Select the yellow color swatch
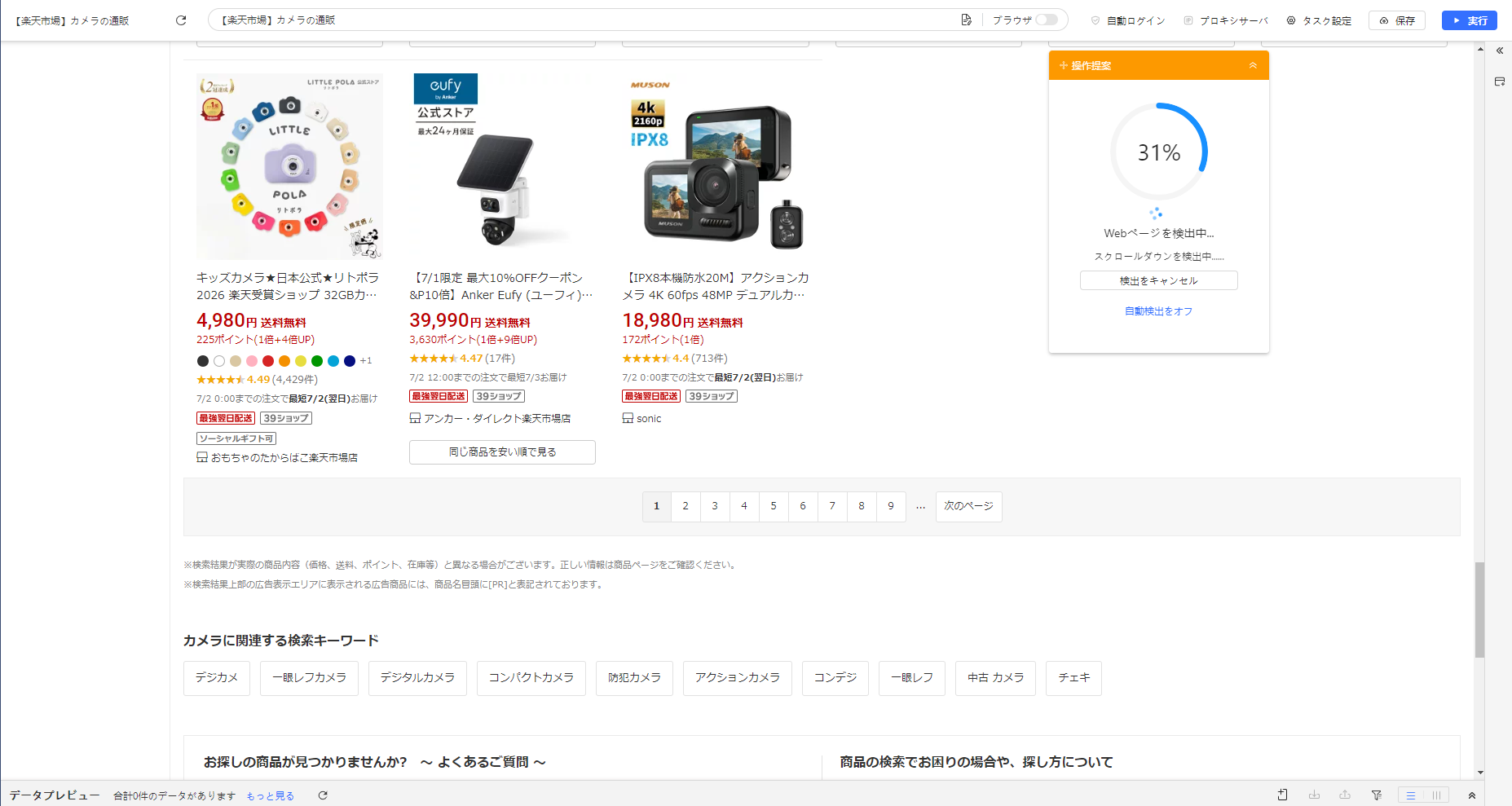Image resolution: width=1512 pixels, height=806 pixels. coord(301,361)
